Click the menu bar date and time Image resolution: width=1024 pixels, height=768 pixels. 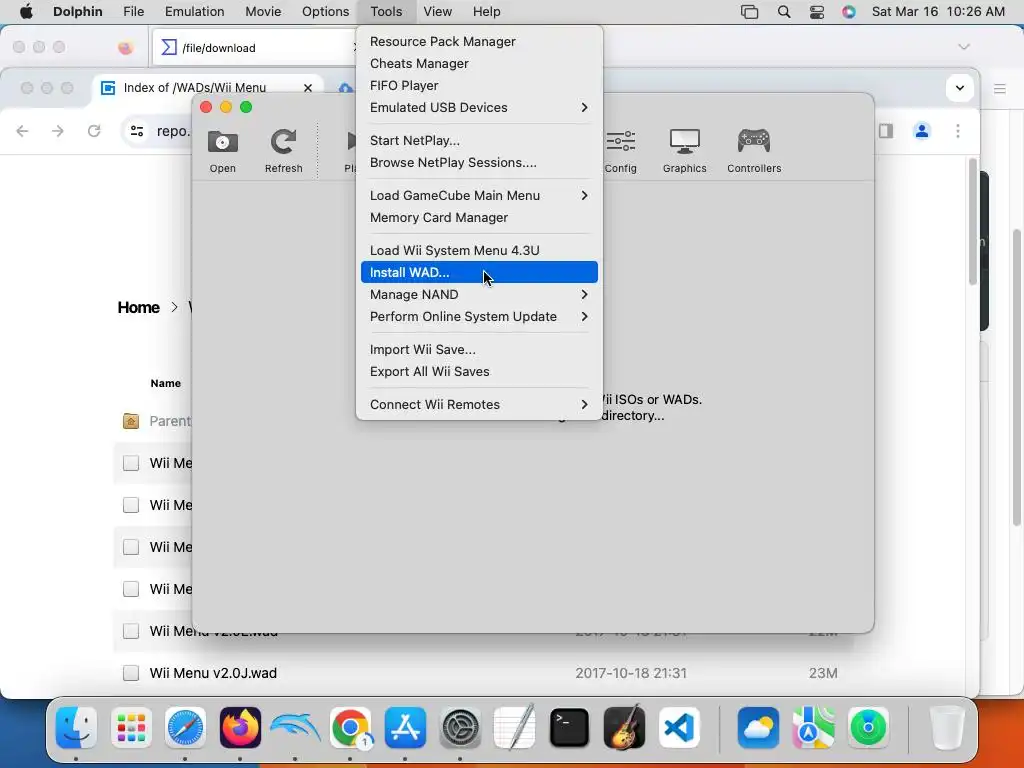[x=938, y=12]
